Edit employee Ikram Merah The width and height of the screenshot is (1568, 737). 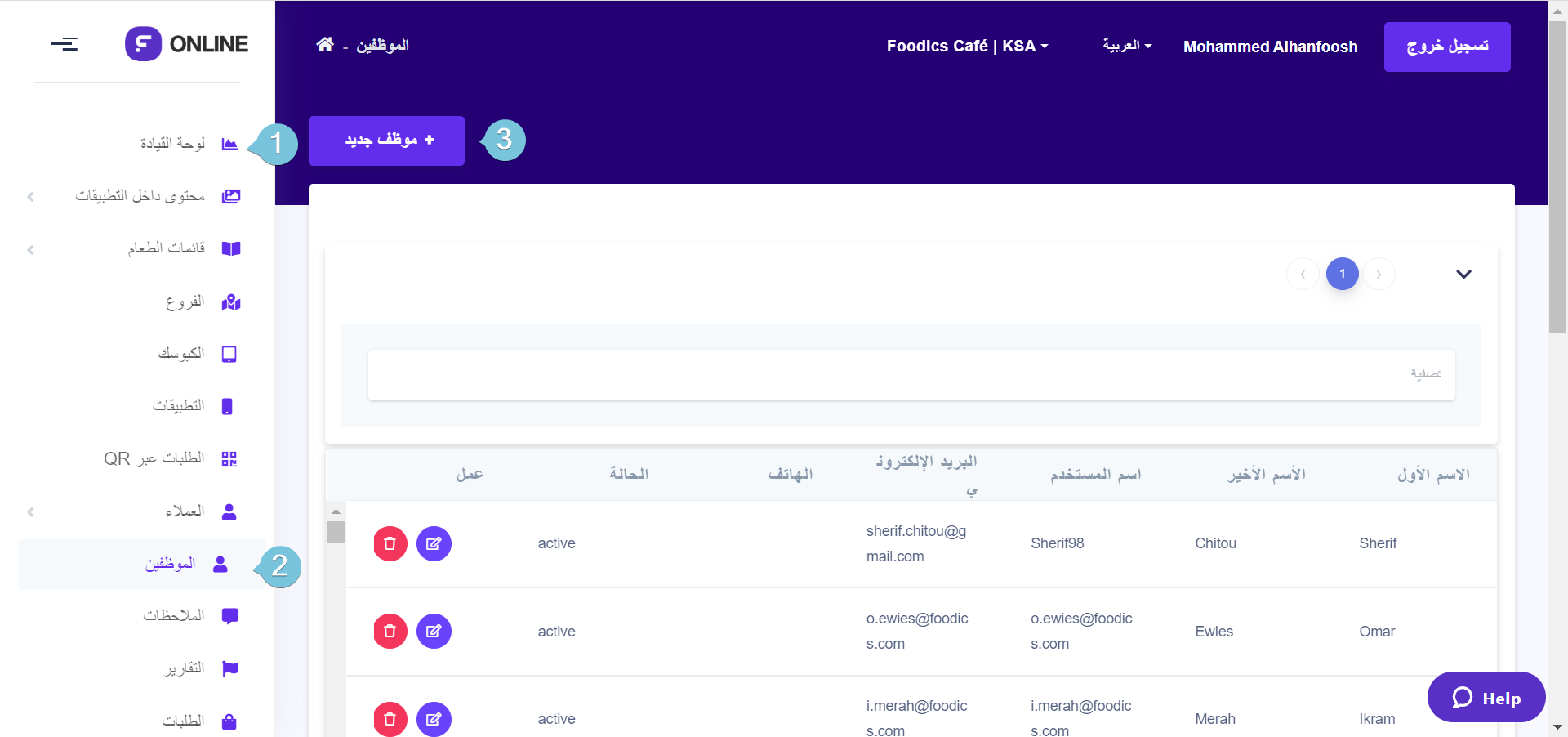(x=434, y=719)
